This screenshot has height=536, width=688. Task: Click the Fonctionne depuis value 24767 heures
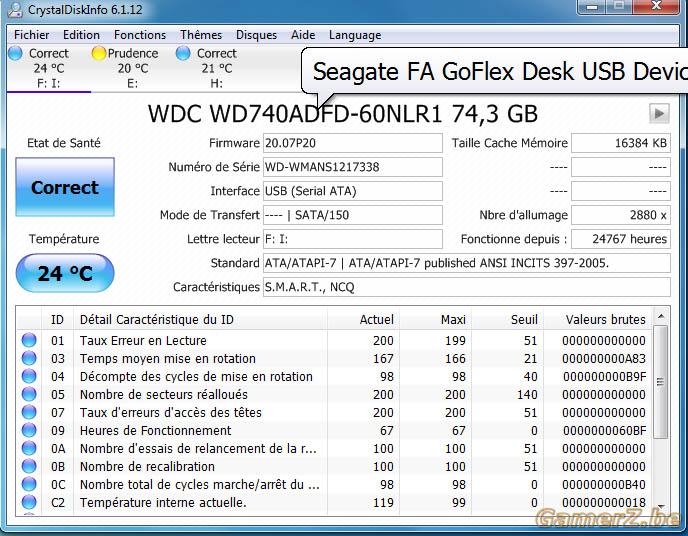pyautogui.click(x=621, y=239)
